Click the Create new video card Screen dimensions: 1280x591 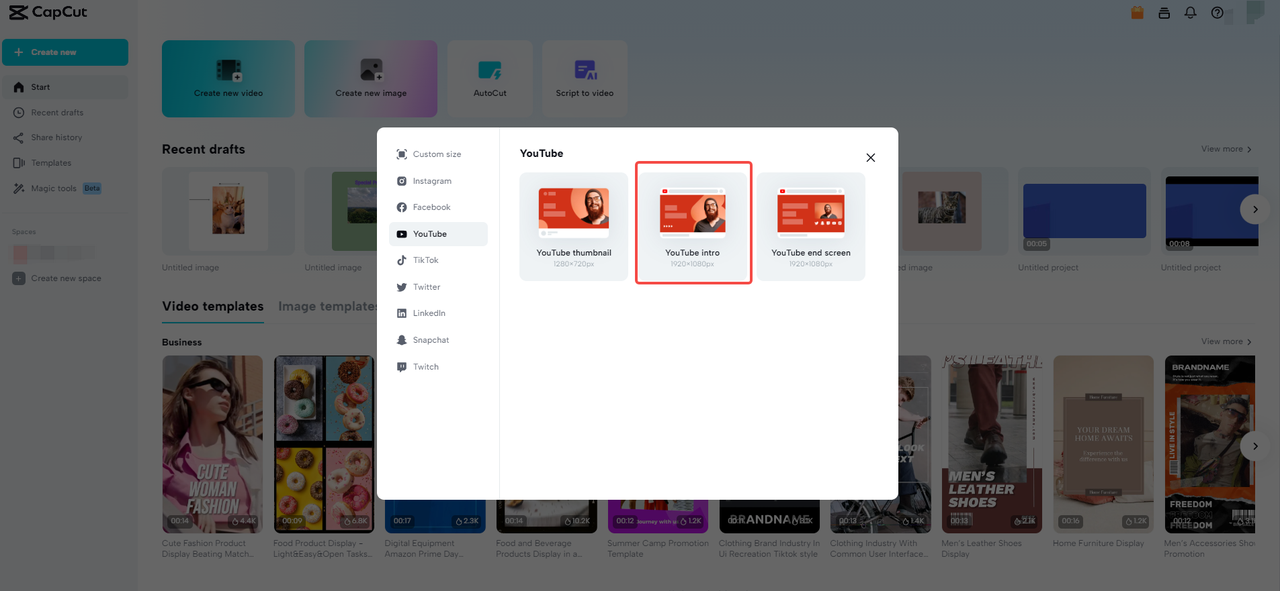point(228,79)
